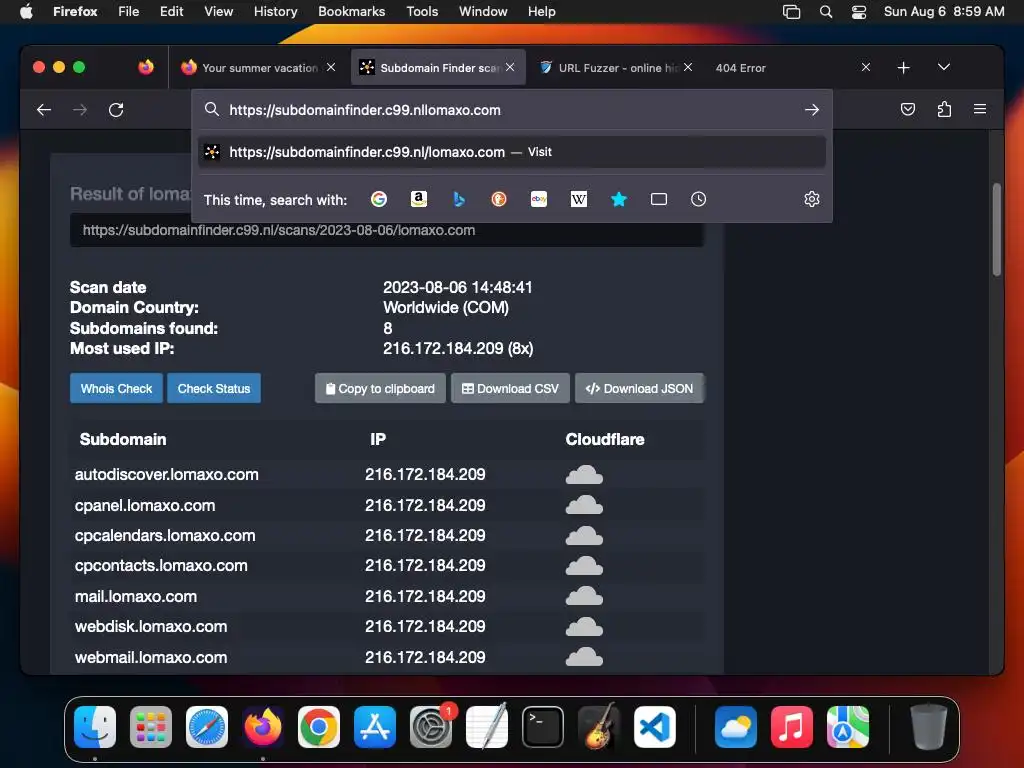Open search settings gear icon
1024x768 pixels.
click(812, 199)
